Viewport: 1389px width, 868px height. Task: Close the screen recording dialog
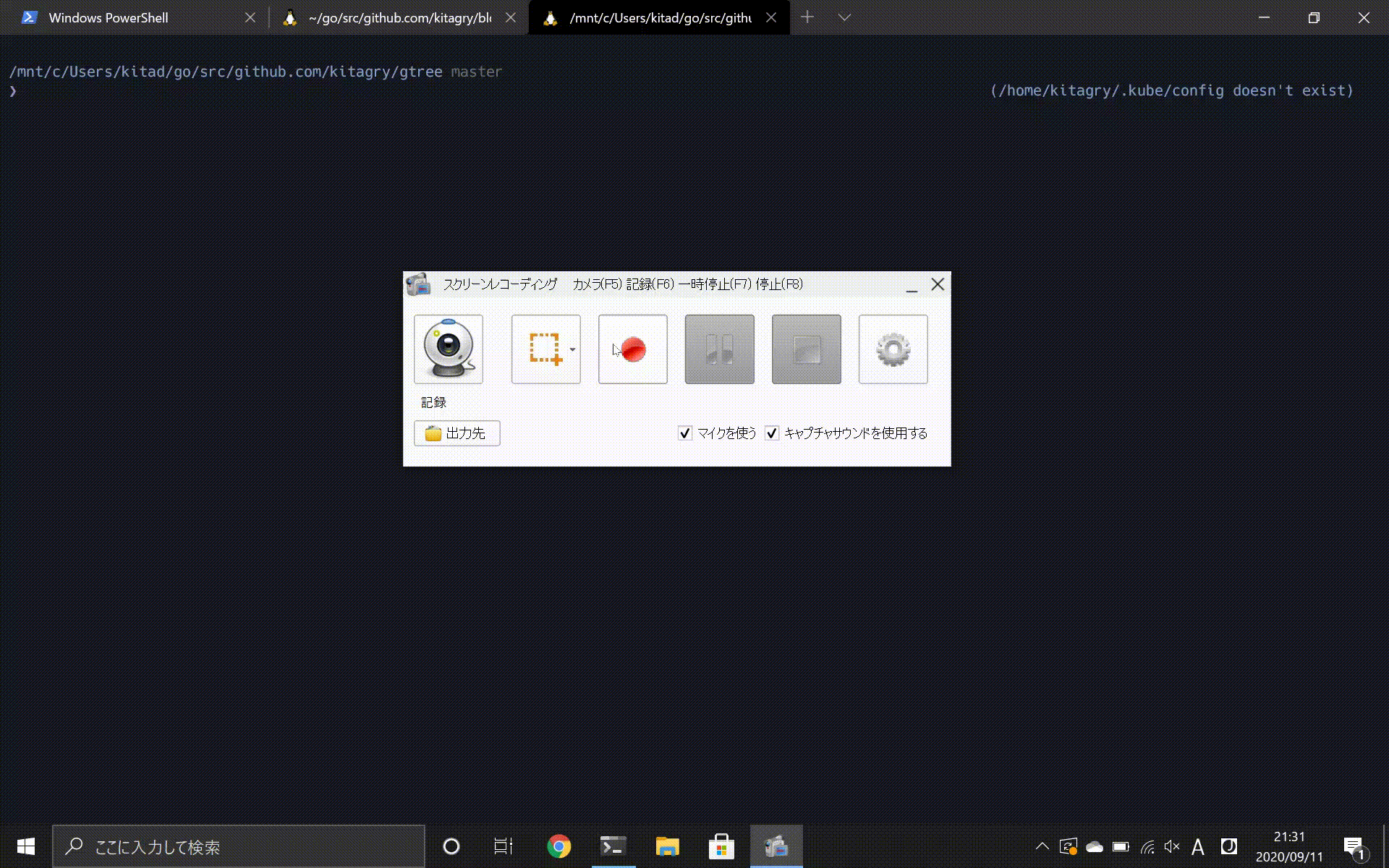pyautogui.click(x=938, y=284)
